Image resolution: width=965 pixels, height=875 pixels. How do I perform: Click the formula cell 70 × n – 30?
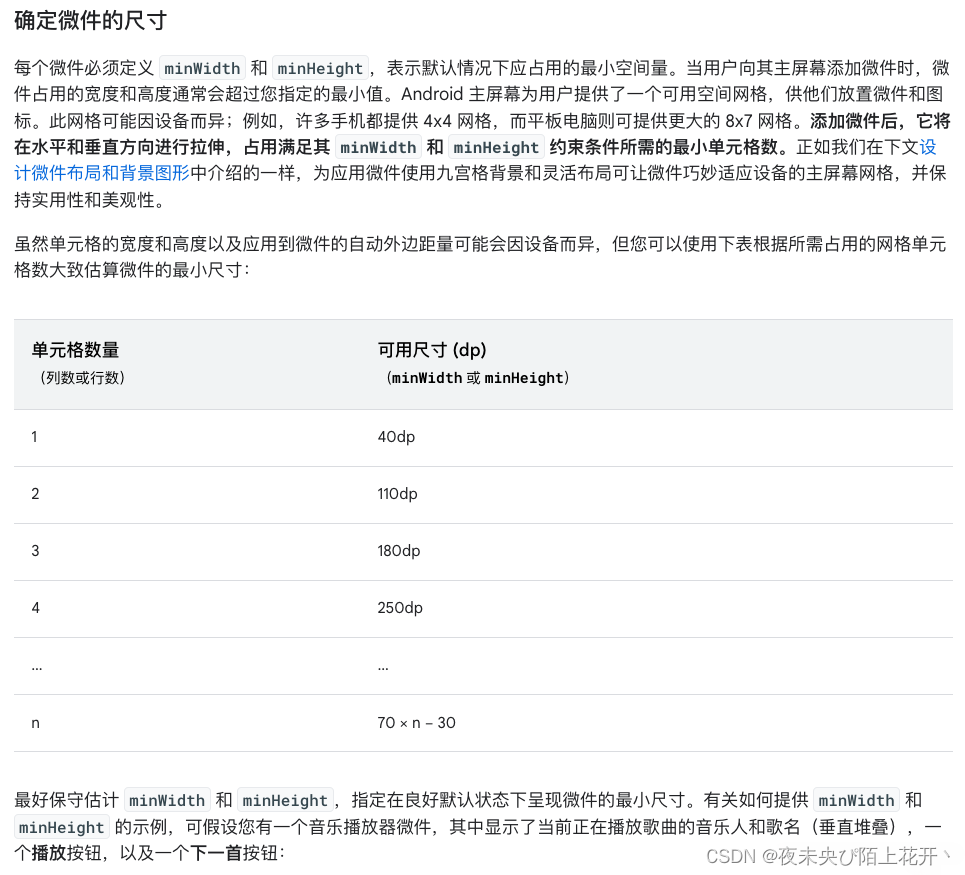click(x=416, y=722)
